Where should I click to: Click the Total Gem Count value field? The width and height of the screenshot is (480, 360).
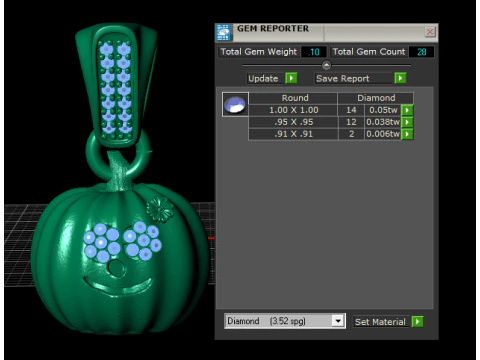[x=421, y=52]
